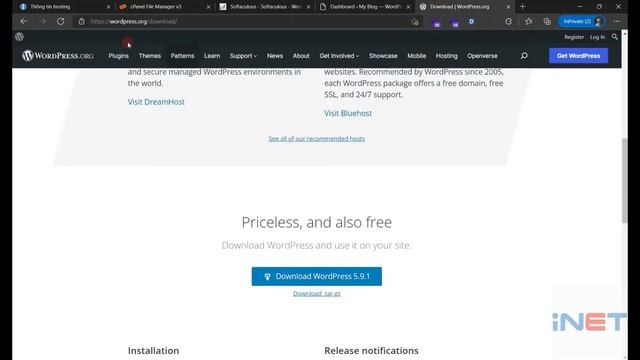Screen dimensions: 640x360
Task: Open the About menu item
Action: (x=301, y=56)
